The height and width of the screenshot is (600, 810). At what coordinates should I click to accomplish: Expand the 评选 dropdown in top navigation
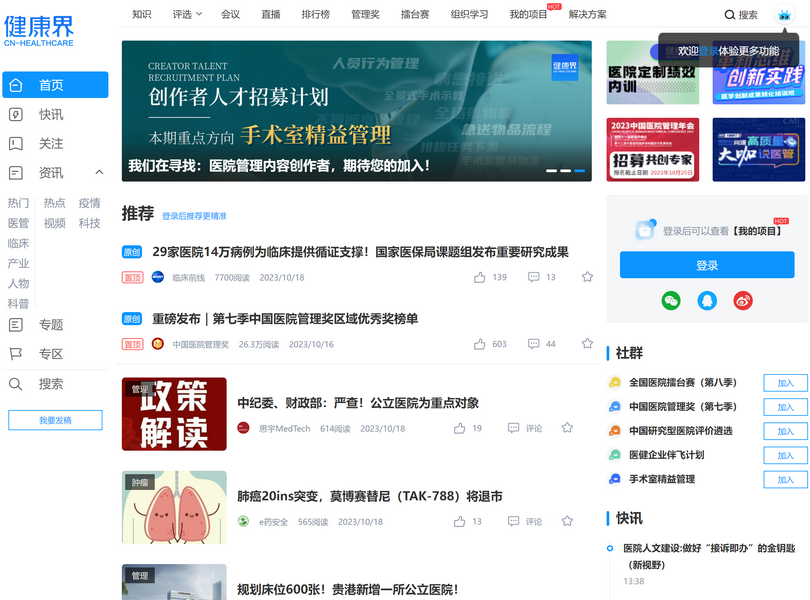click(187, 15)
